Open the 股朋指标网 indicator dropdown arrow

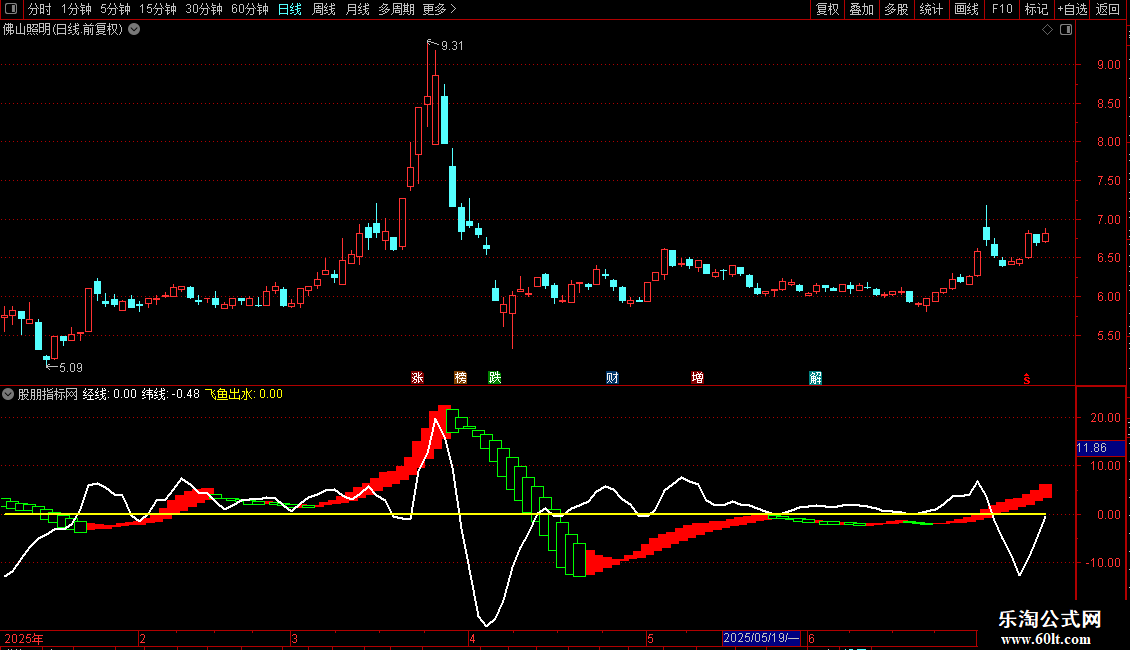click(8, 394)
